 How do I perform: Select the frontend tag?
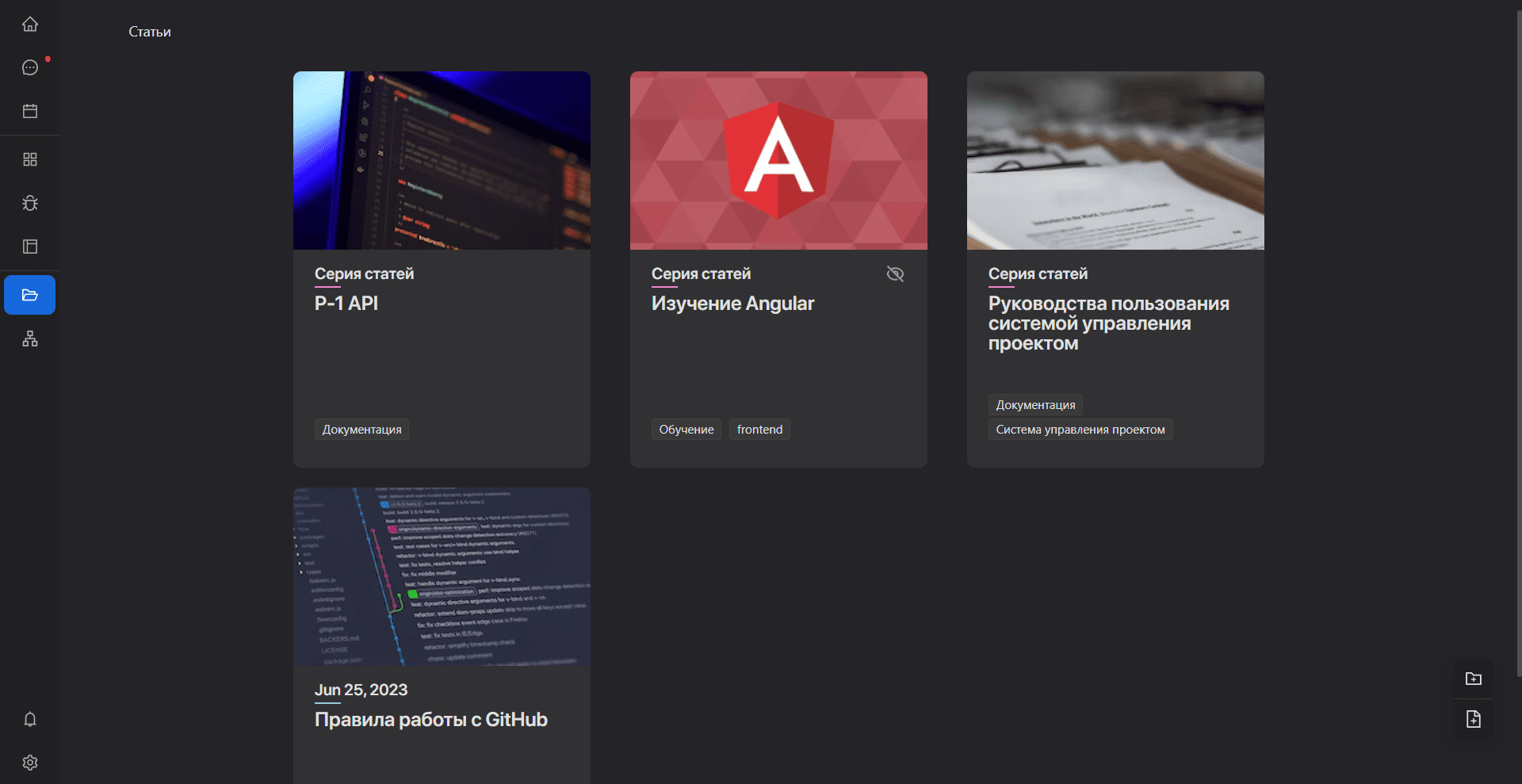[759, 430]
